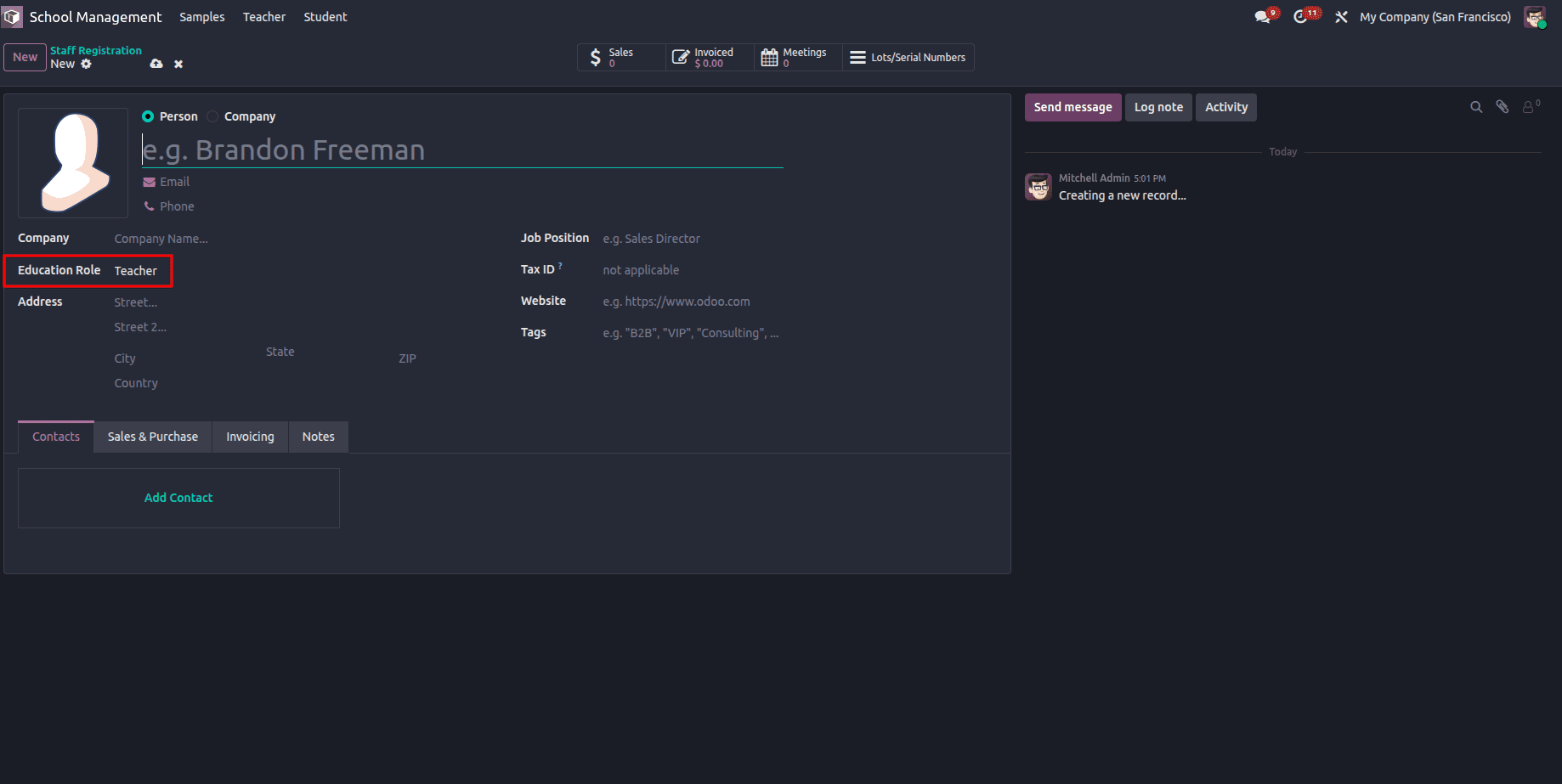
Task: Click Send message in chatter
Action: point(1072,107)
